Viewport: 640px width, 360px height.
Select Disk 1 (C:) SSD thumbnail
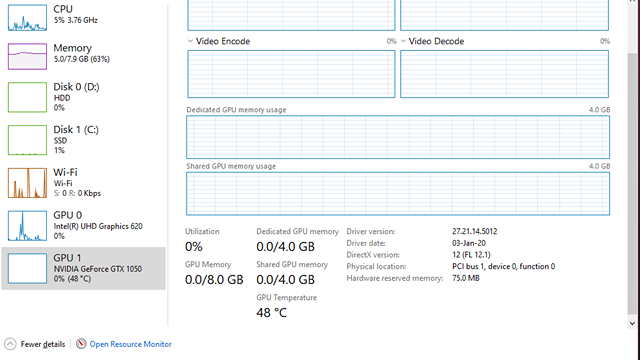tap(27, 140)
